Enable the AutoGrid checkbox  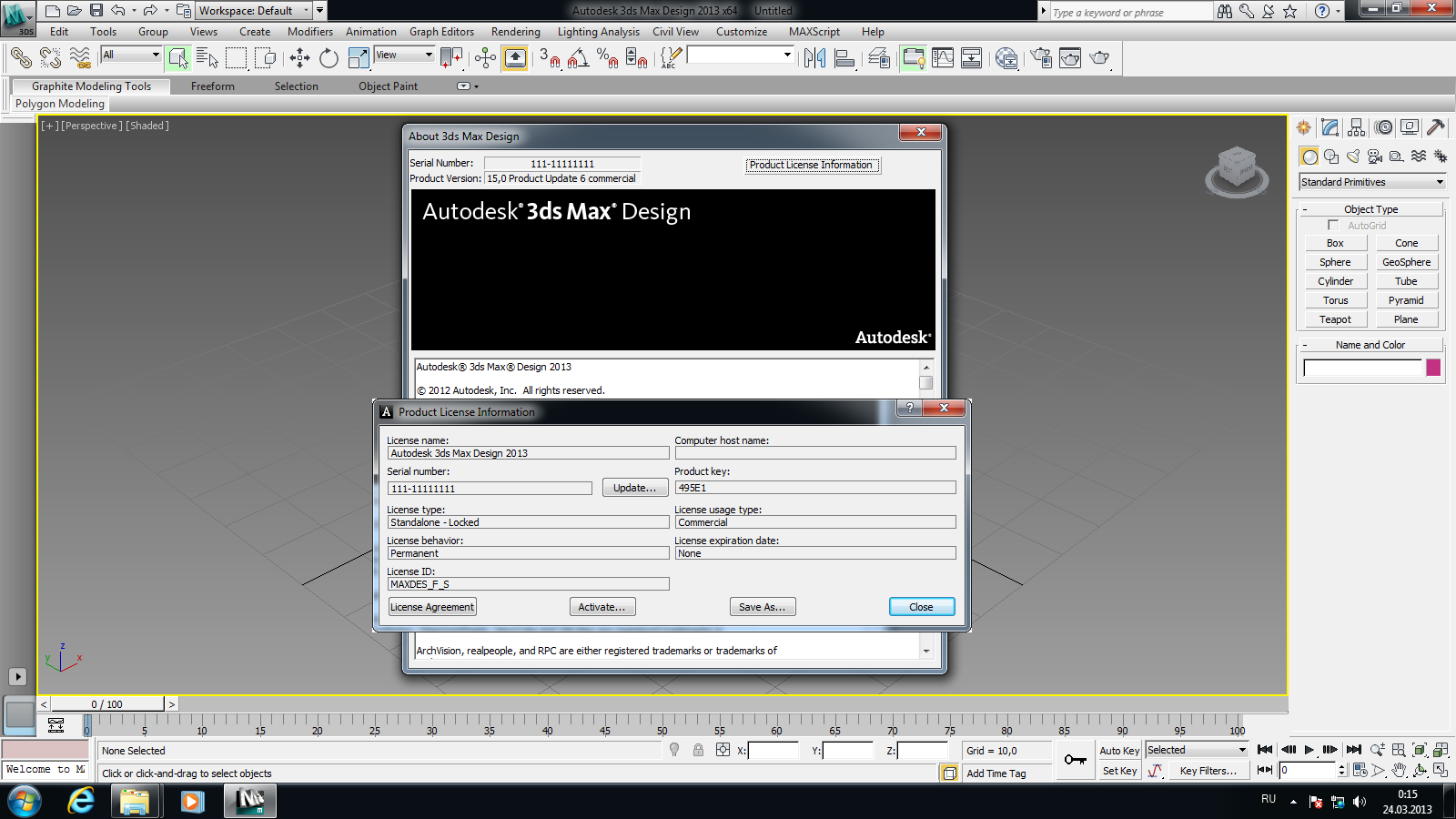point(1333,225)
